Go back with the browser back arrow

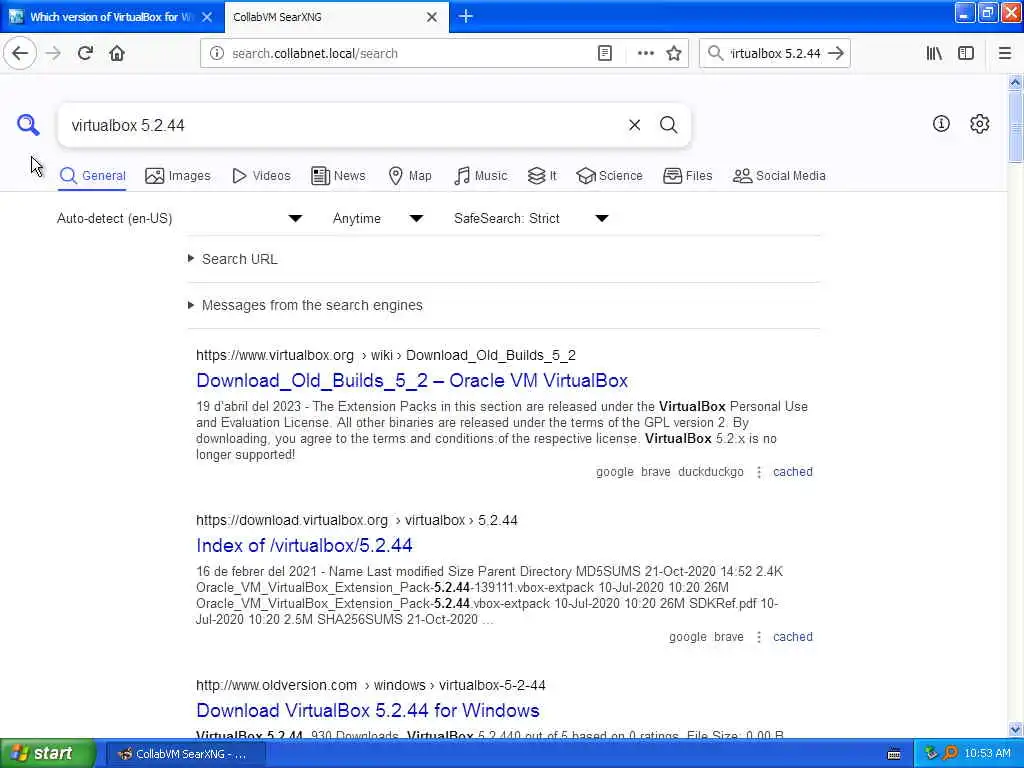click(20, 54)
